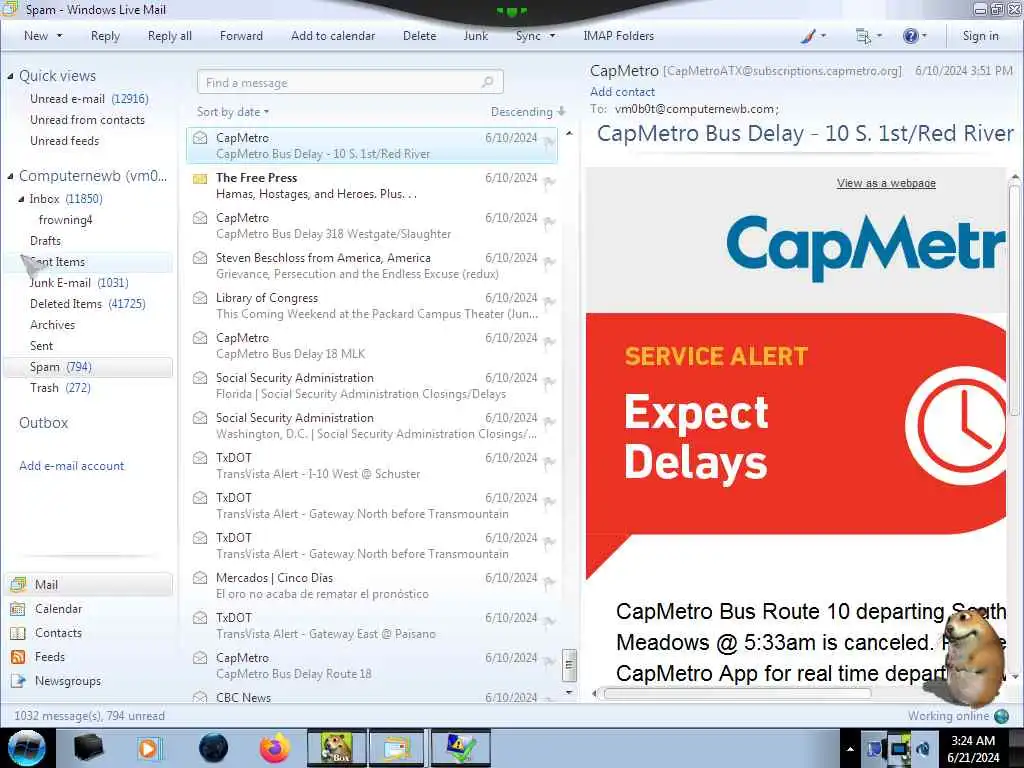Open the menus layout toolbar icon
This screenshot has height=768, width=1024.
(x=863, y=37)
